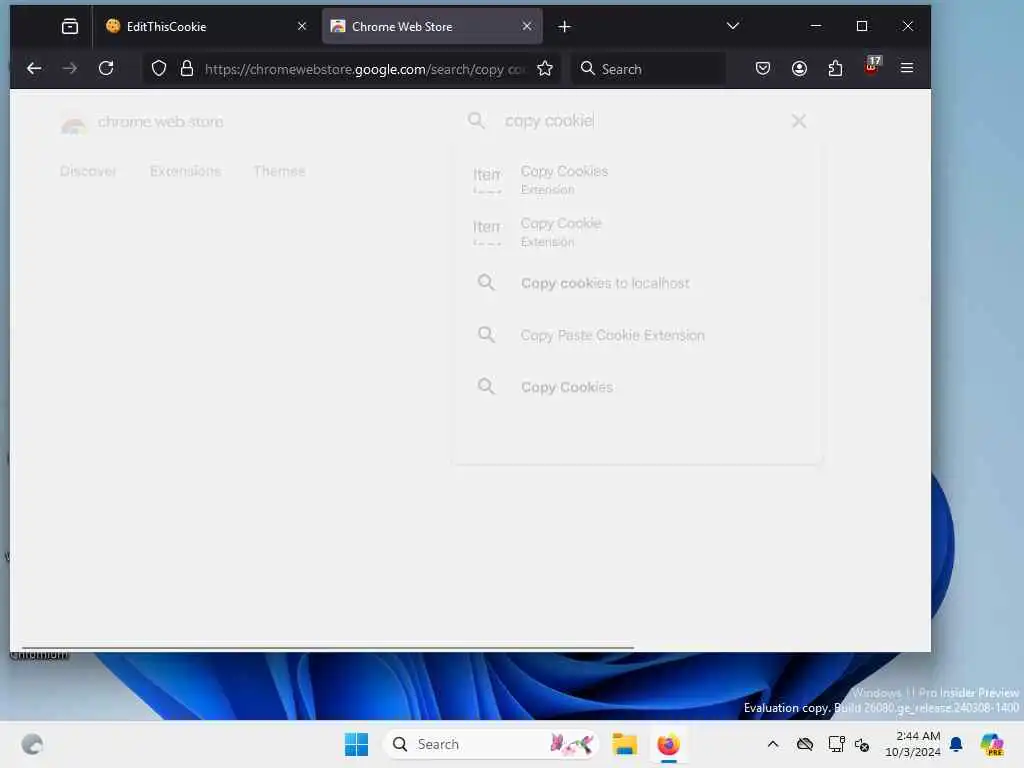The height and width of the screenshot is (768, 1024).
Task: Open the notification bell in the taskbar
Action: tap(956, 744)
